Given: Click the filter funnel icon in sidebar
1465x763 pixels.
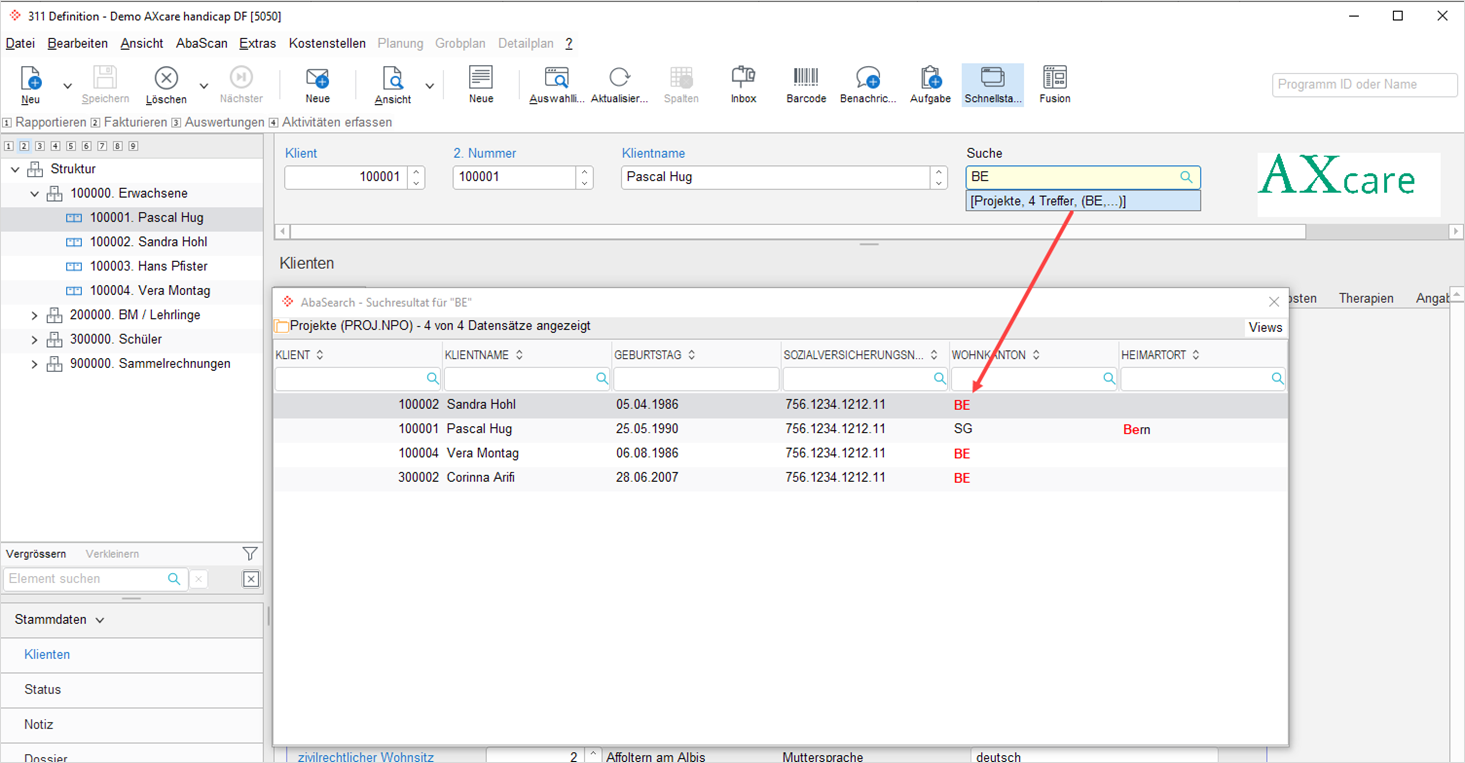Looking at the screenshot, I should [250, 554].
